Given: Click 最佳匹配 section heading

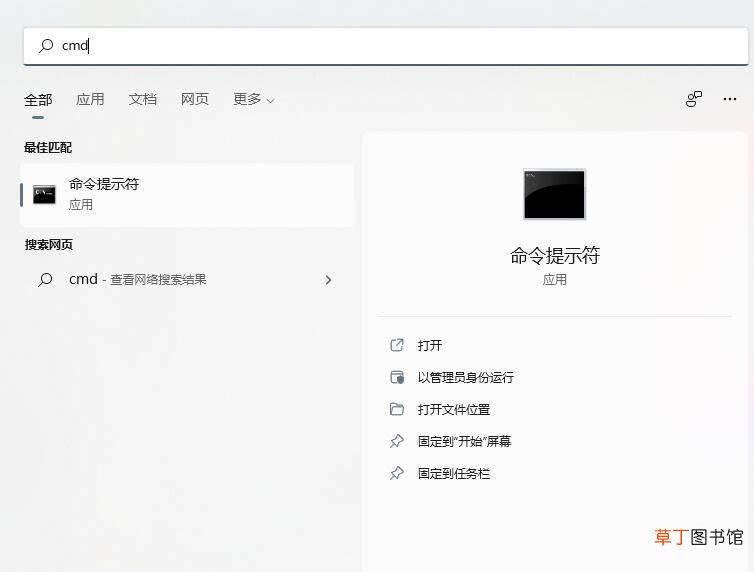Looking at the screenshot, I should [48, 148].
